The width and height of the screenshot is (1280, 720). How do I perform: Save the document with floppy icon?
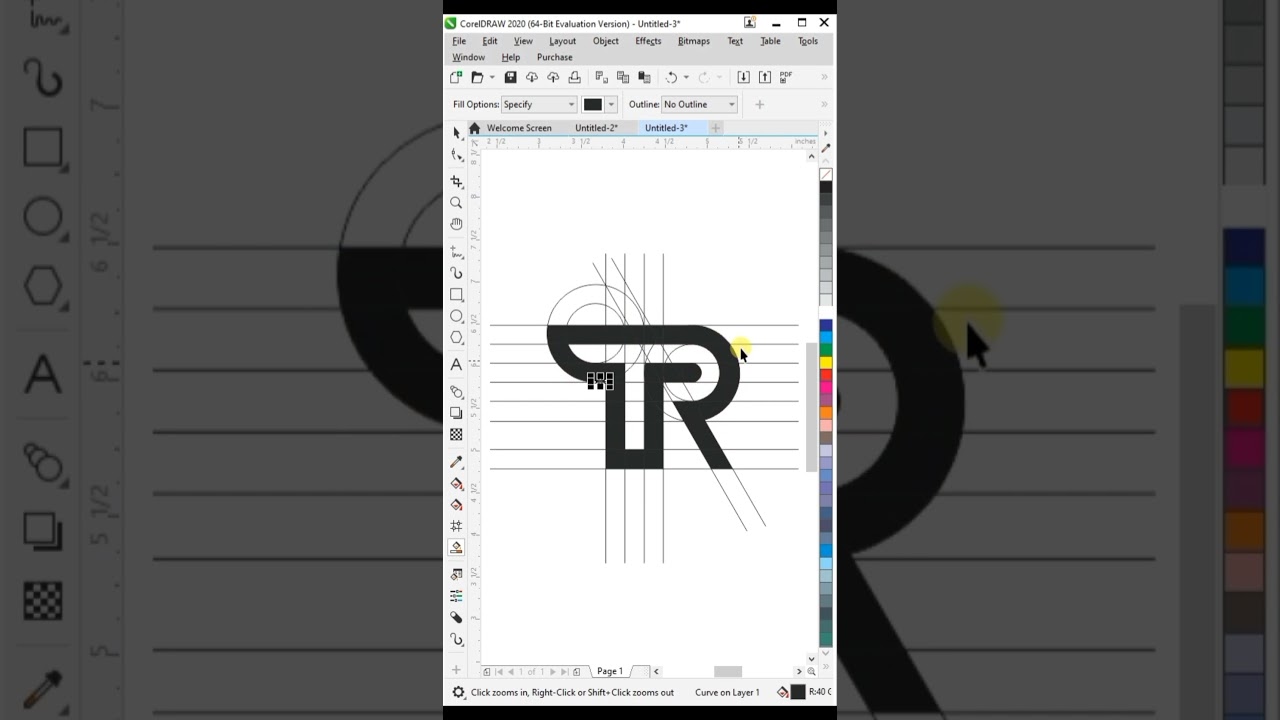[510, 77]
